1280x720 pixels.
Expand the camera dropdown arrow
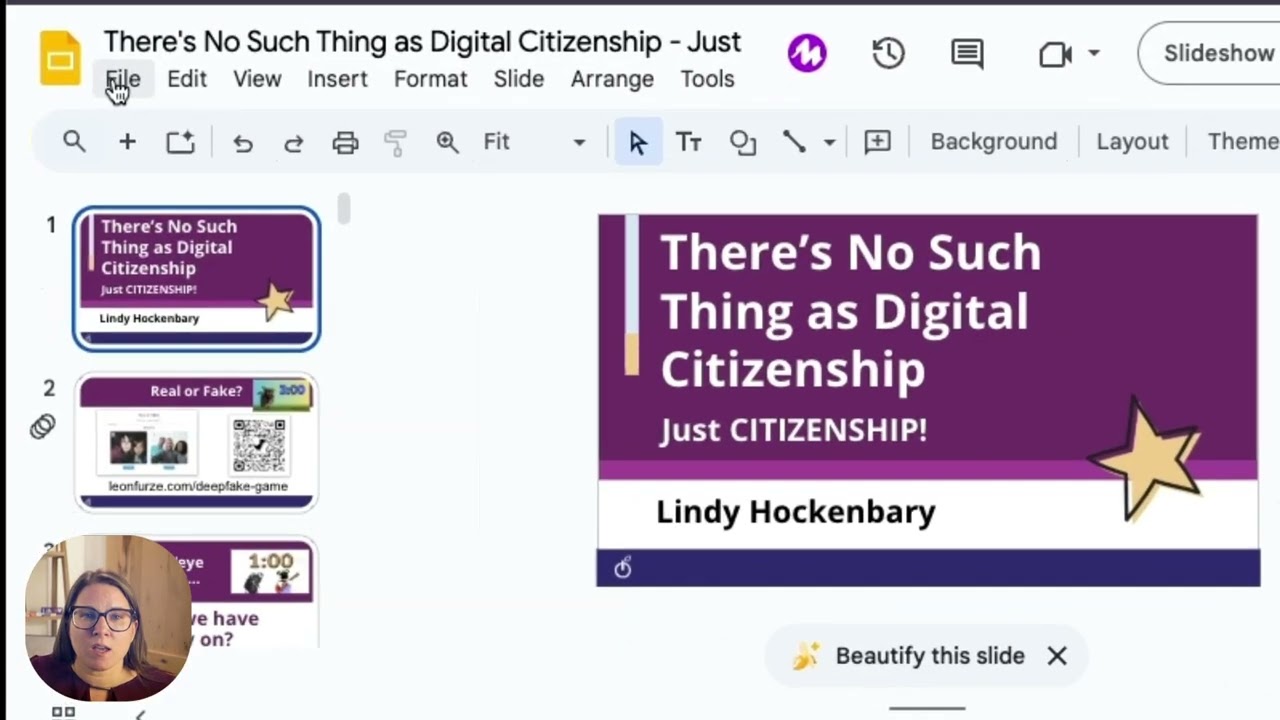coord(1094,53)
